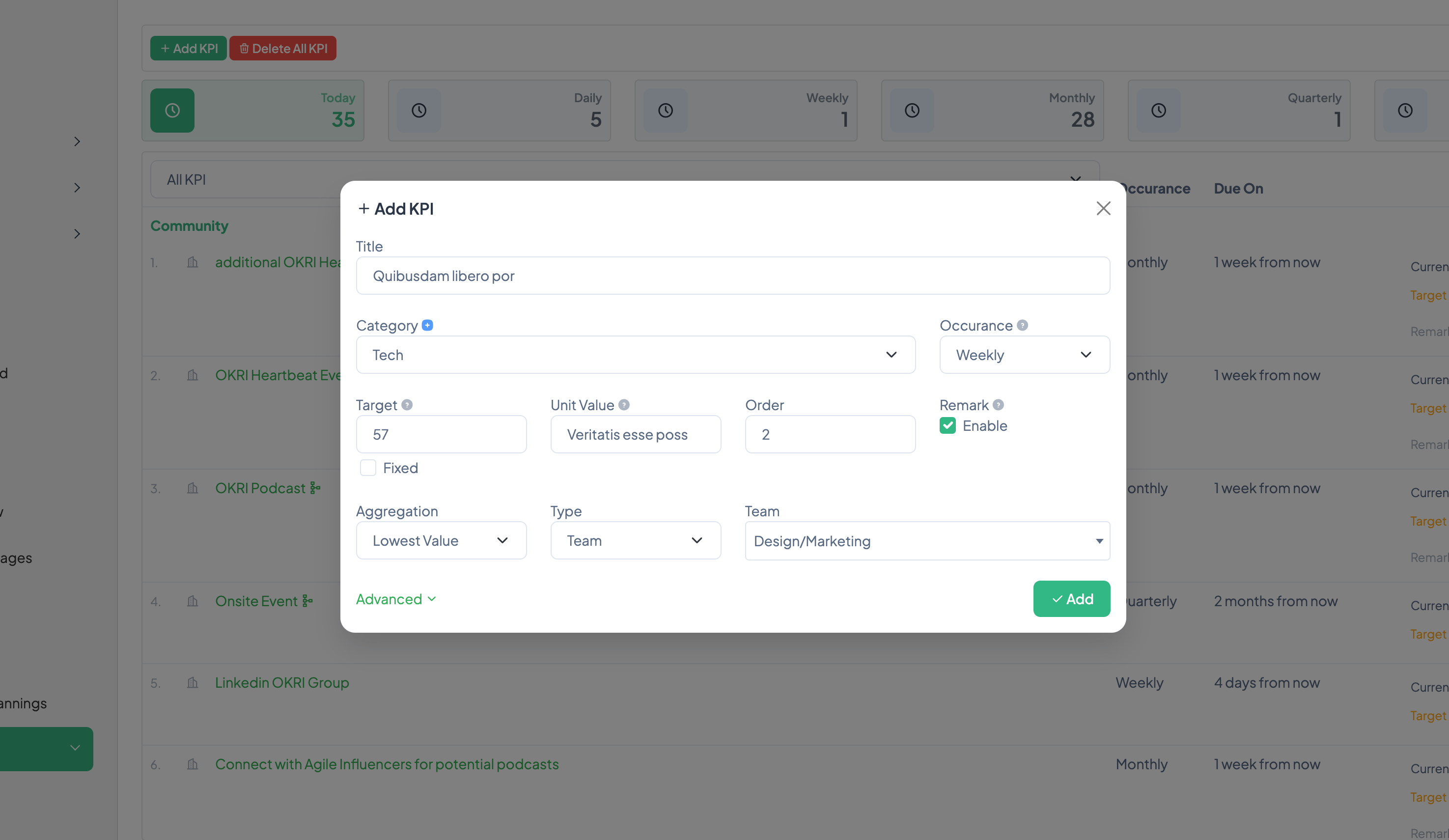Open the Occurance dropdown showing Weekly

pos(1024,355)
